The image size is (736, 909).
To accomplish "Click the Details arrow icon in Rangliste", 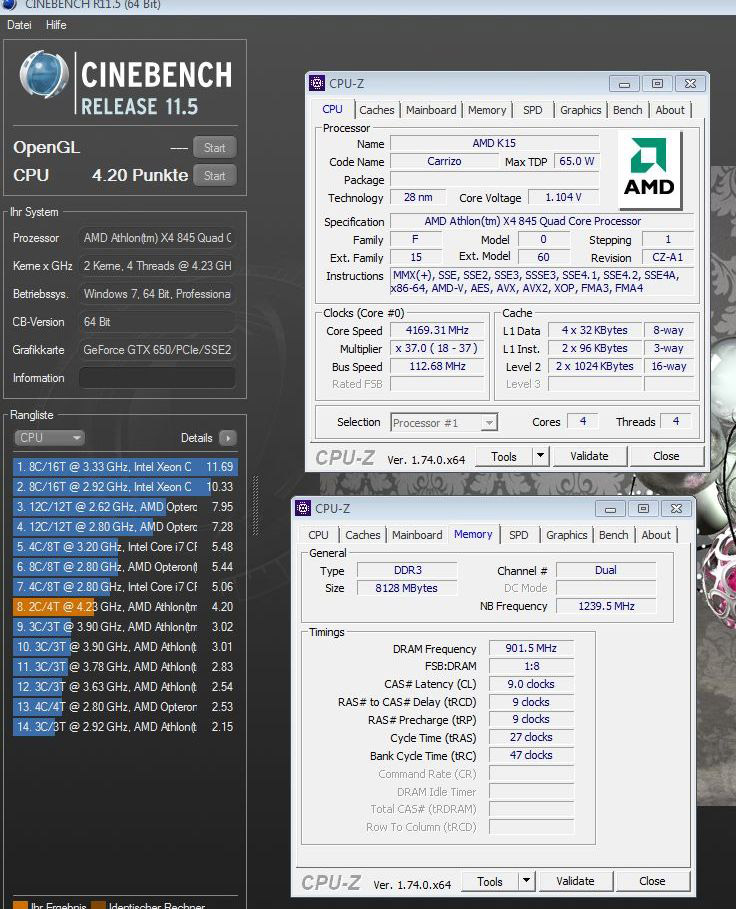I will pyautogui.click(x=227, y=438).
